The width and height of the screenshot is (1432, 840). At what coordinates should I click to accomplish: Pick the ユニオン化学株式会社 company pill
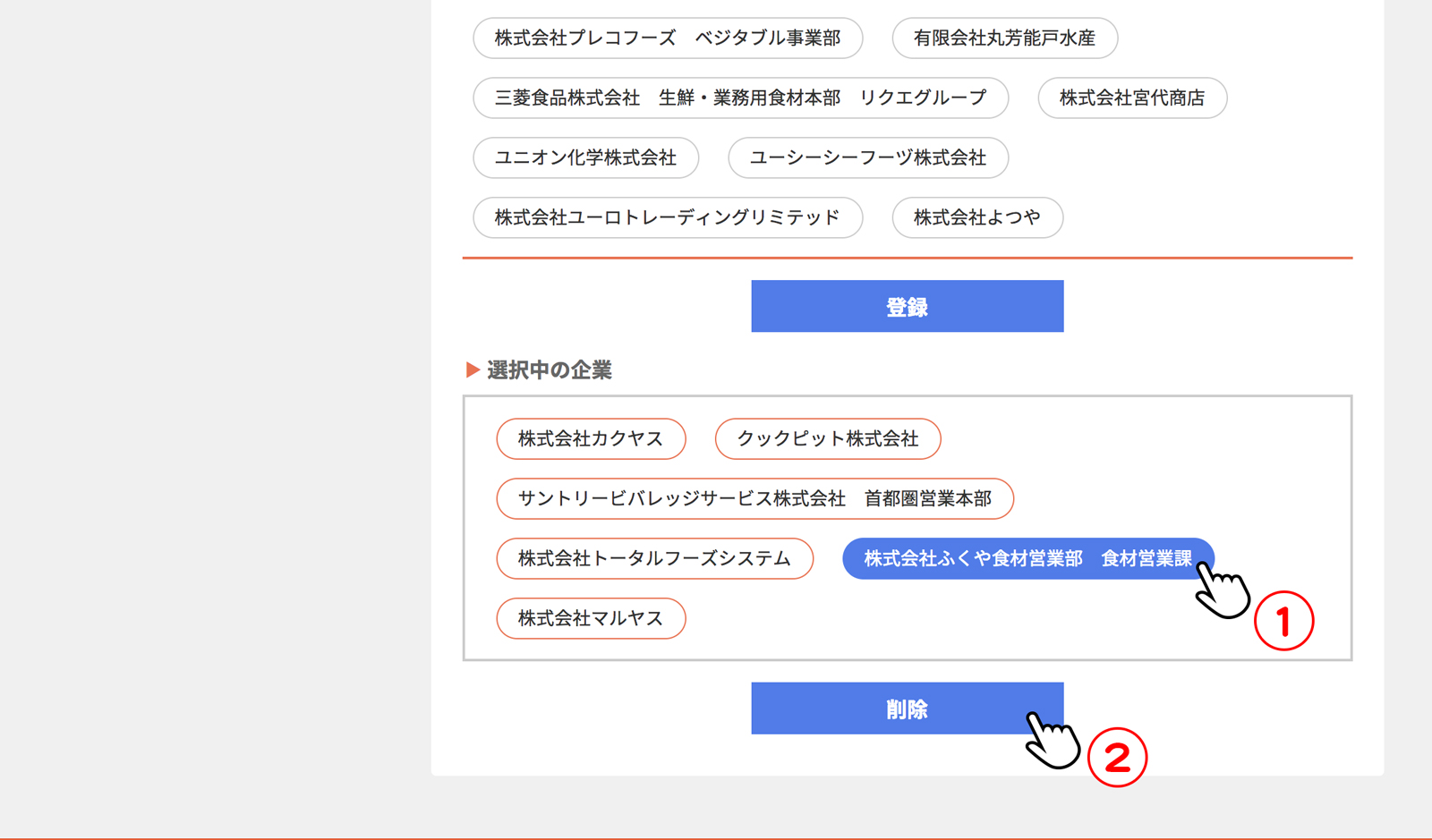point(585,158)
